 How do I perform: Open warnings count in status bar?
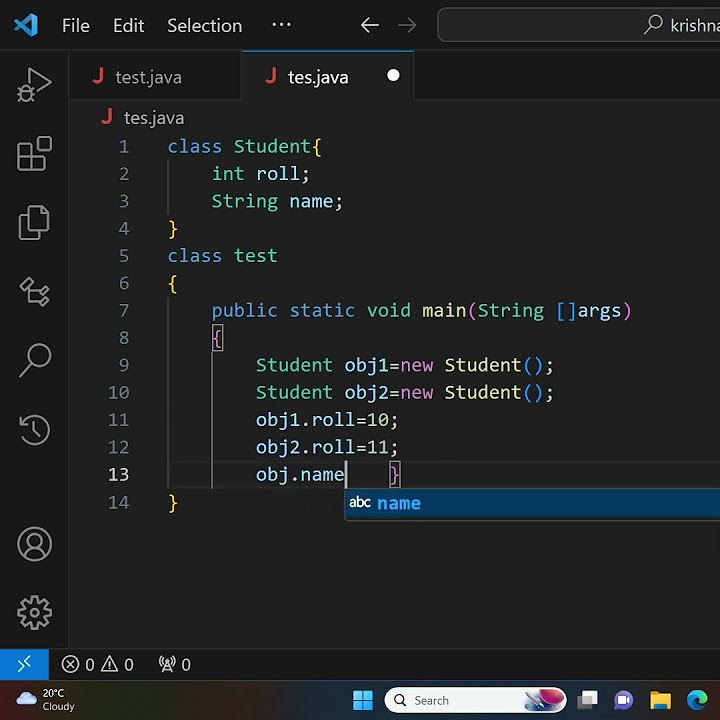[x=118, y=664]
